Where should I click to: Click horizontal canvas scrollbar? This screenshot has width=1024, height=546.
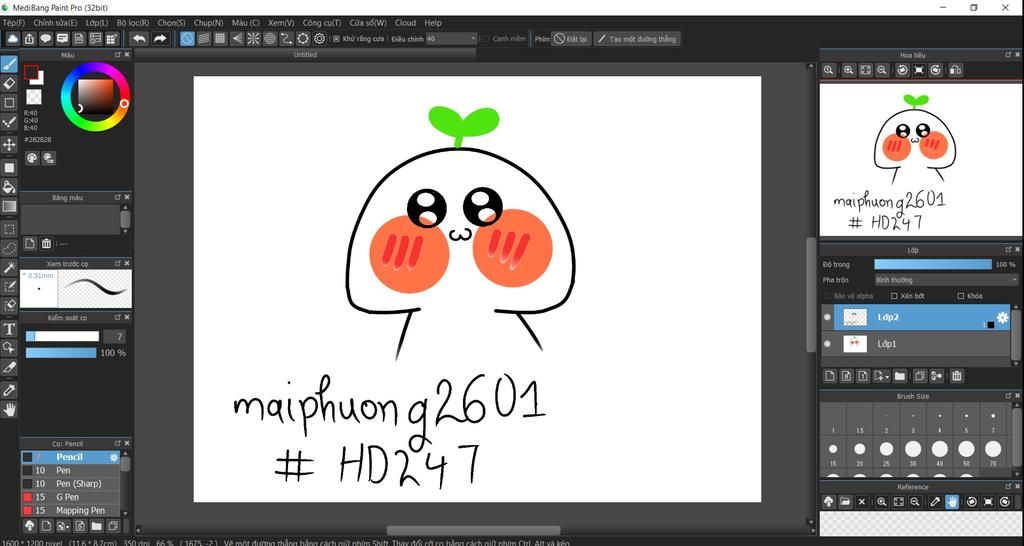[x=473, y=530]
